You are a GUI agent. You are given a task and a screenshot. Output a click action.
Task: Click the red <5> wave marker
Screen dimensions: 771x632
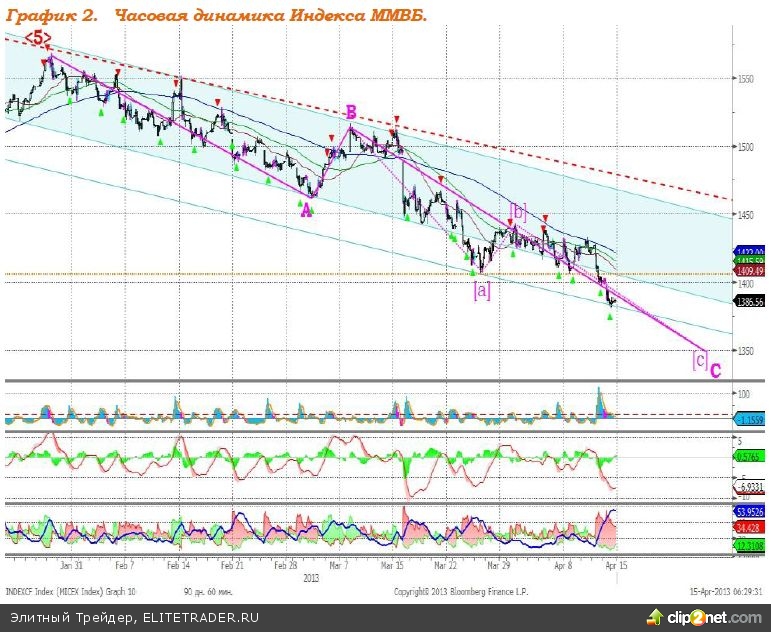point(38,38)
